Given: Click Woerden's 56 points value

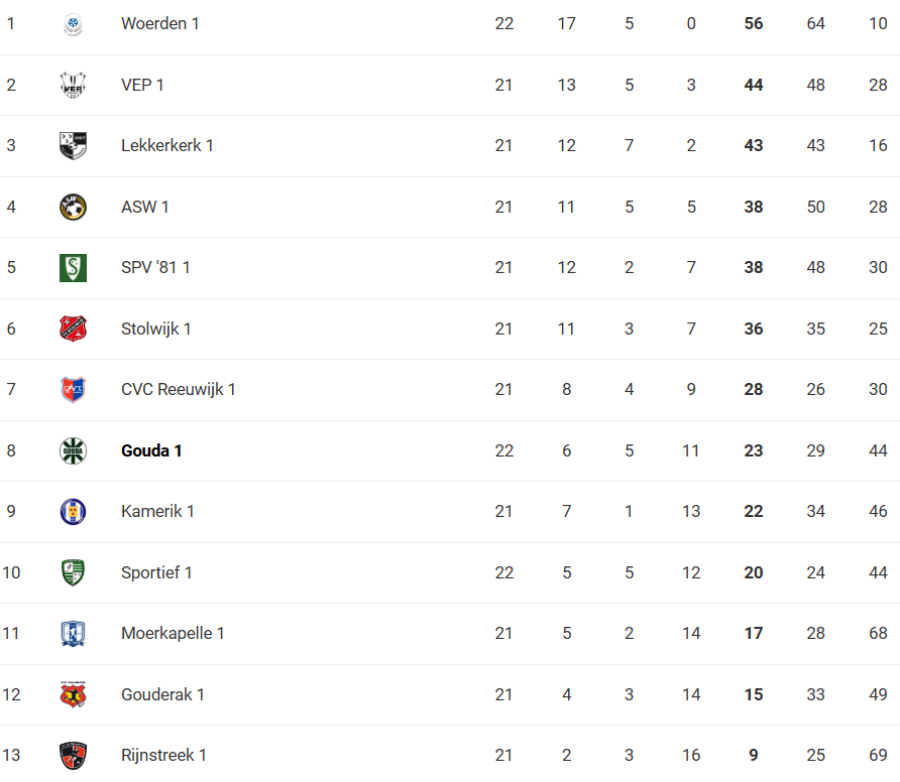Looking at the screenshot, I should click(754, 24).
